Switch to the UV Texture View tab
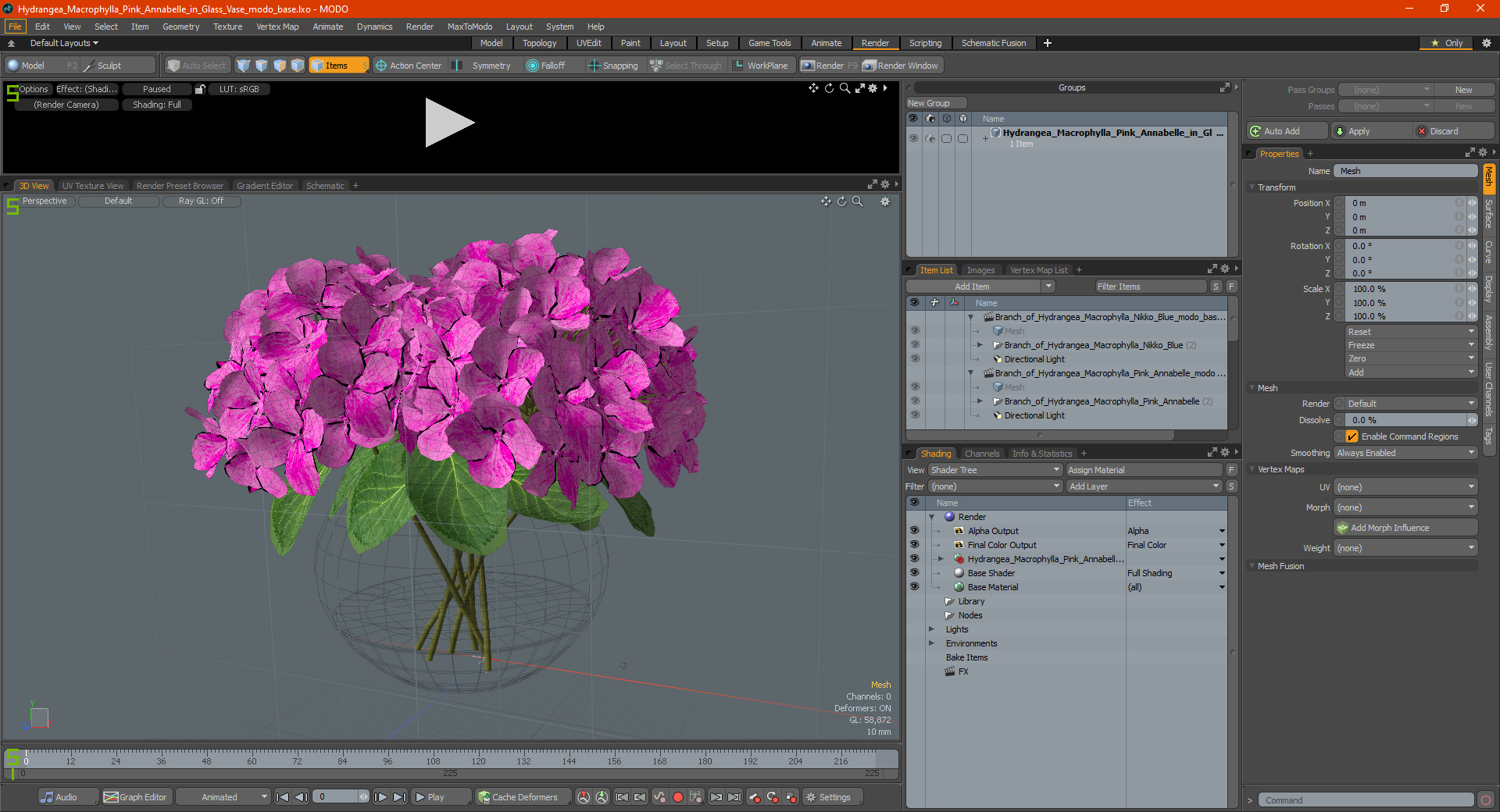This screenshot has height=812, width=1500. tap(93, 186)
